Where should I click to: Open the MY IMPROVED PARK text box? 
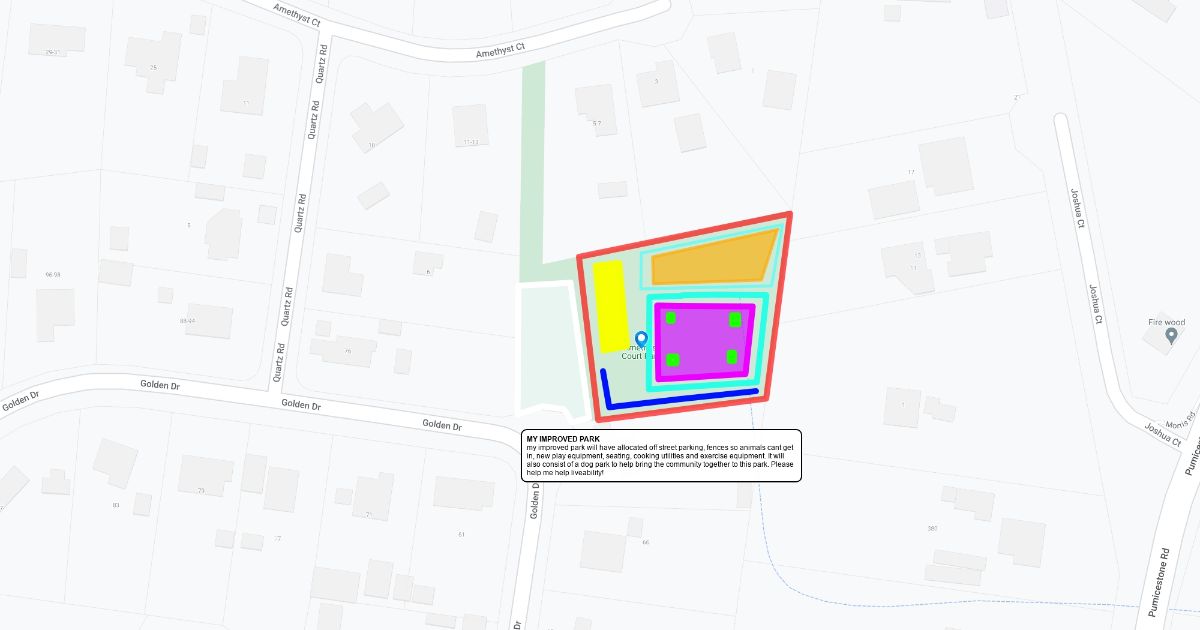click(661, 456)
